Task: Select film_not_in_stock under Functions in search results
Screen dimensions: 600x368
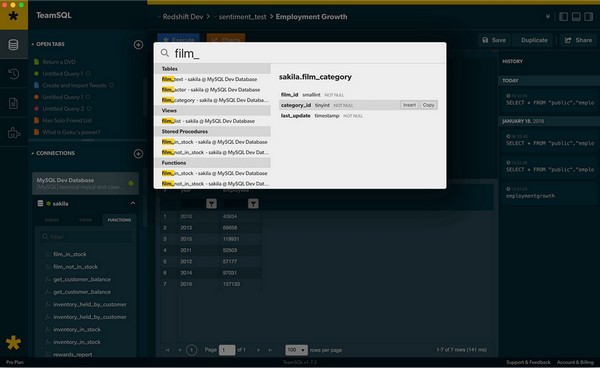Action: coord(212,184)
